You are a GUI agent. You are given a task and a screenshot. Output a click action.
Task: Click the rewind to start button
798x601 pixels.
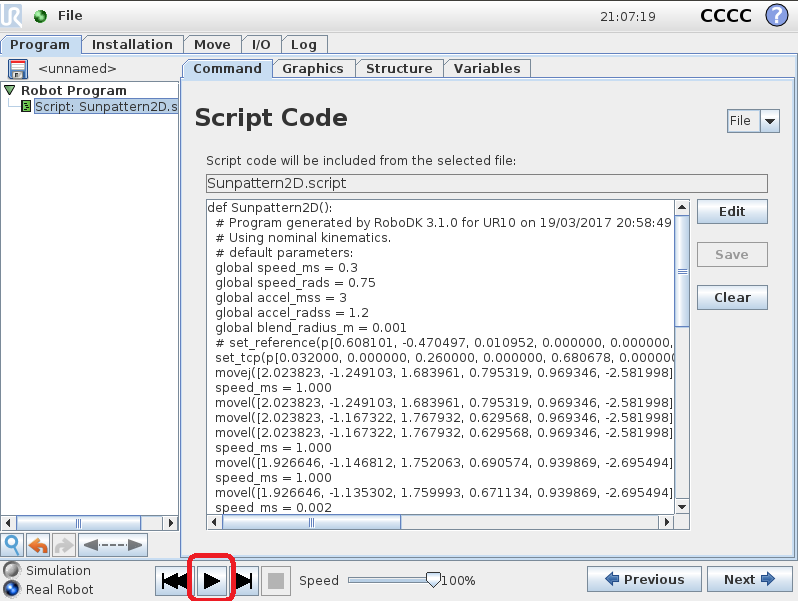[173, 580]
